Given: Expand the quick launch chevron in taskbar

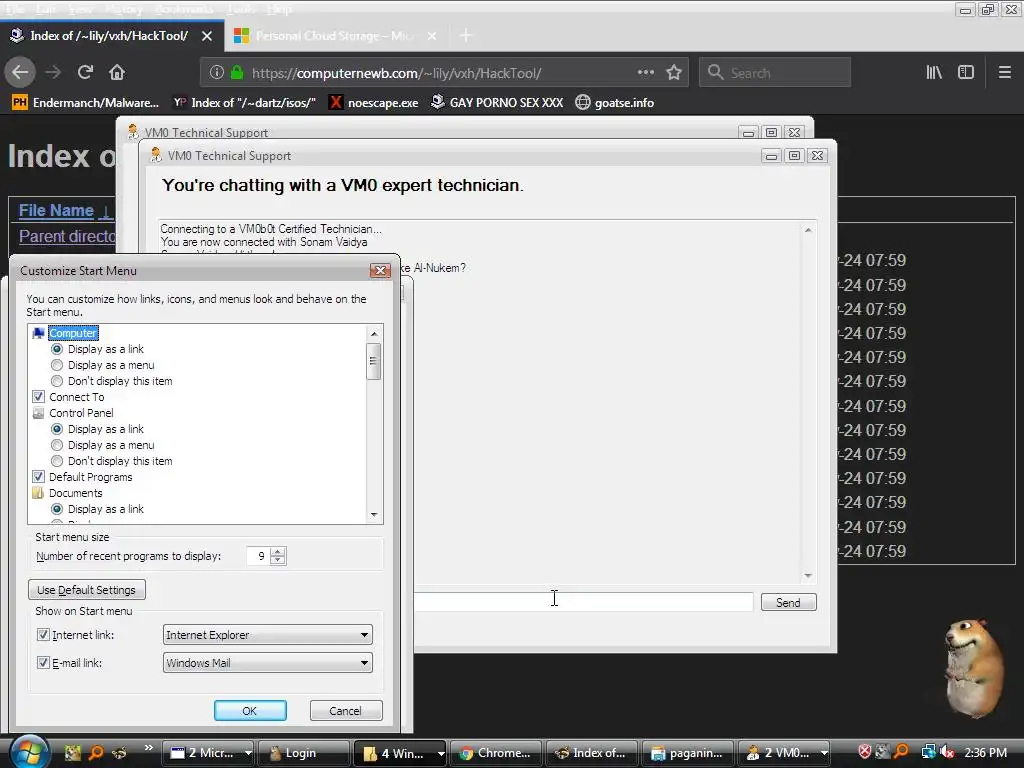Looking at the screenshot, I should (148, 748).
